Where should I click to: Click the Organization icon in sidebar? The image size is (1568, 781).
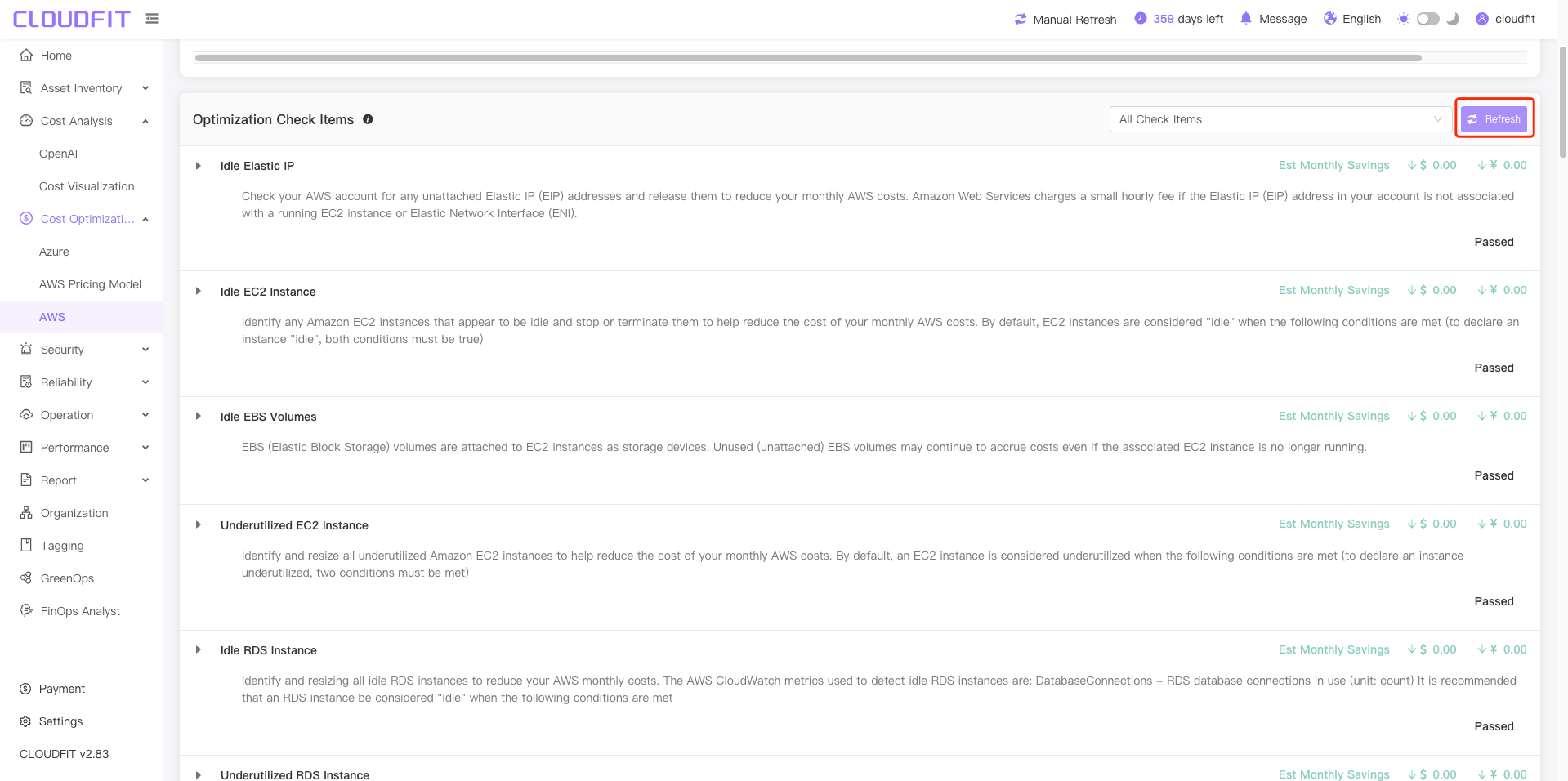26,512
